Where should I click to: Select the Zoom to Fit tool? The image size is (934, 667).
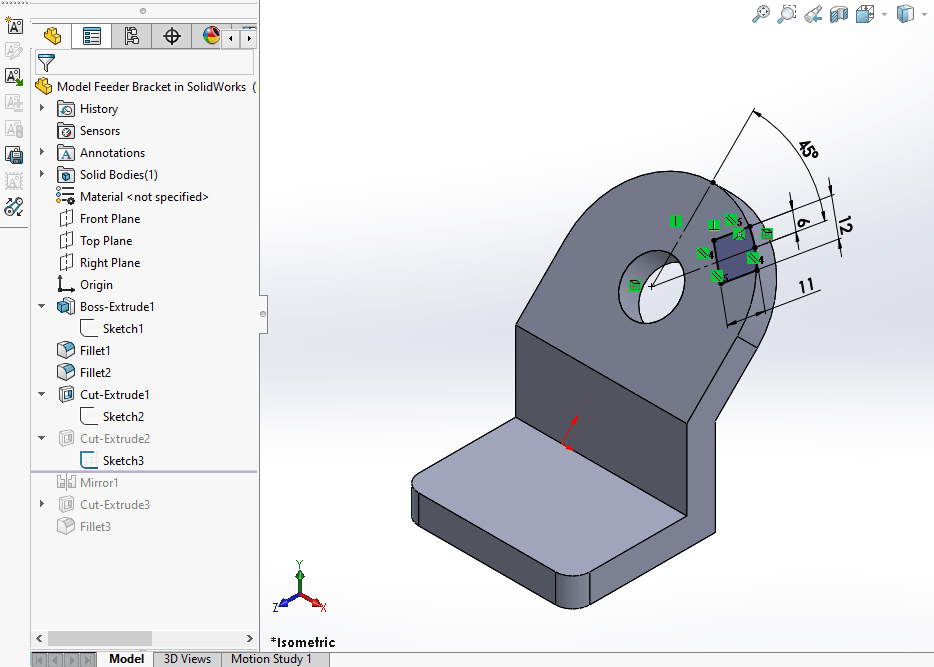pos(763,14)
